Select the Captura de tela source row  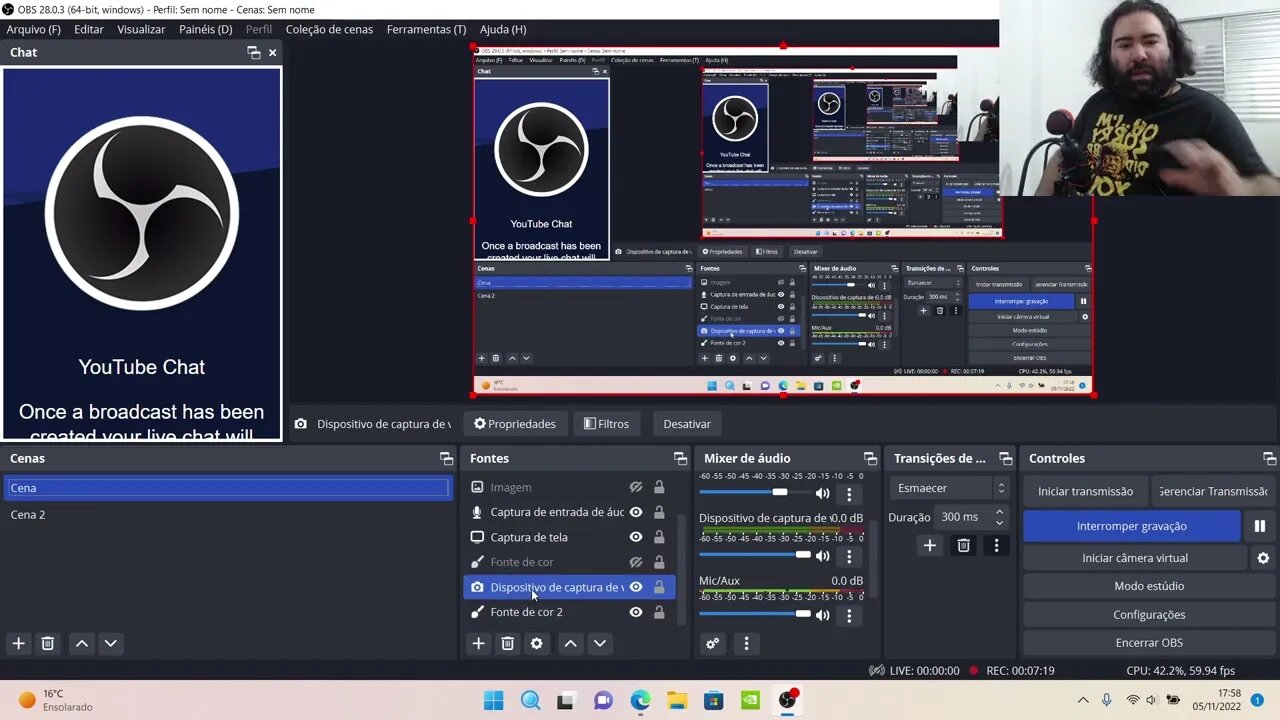pyautogui.click(x=570, y=537)
